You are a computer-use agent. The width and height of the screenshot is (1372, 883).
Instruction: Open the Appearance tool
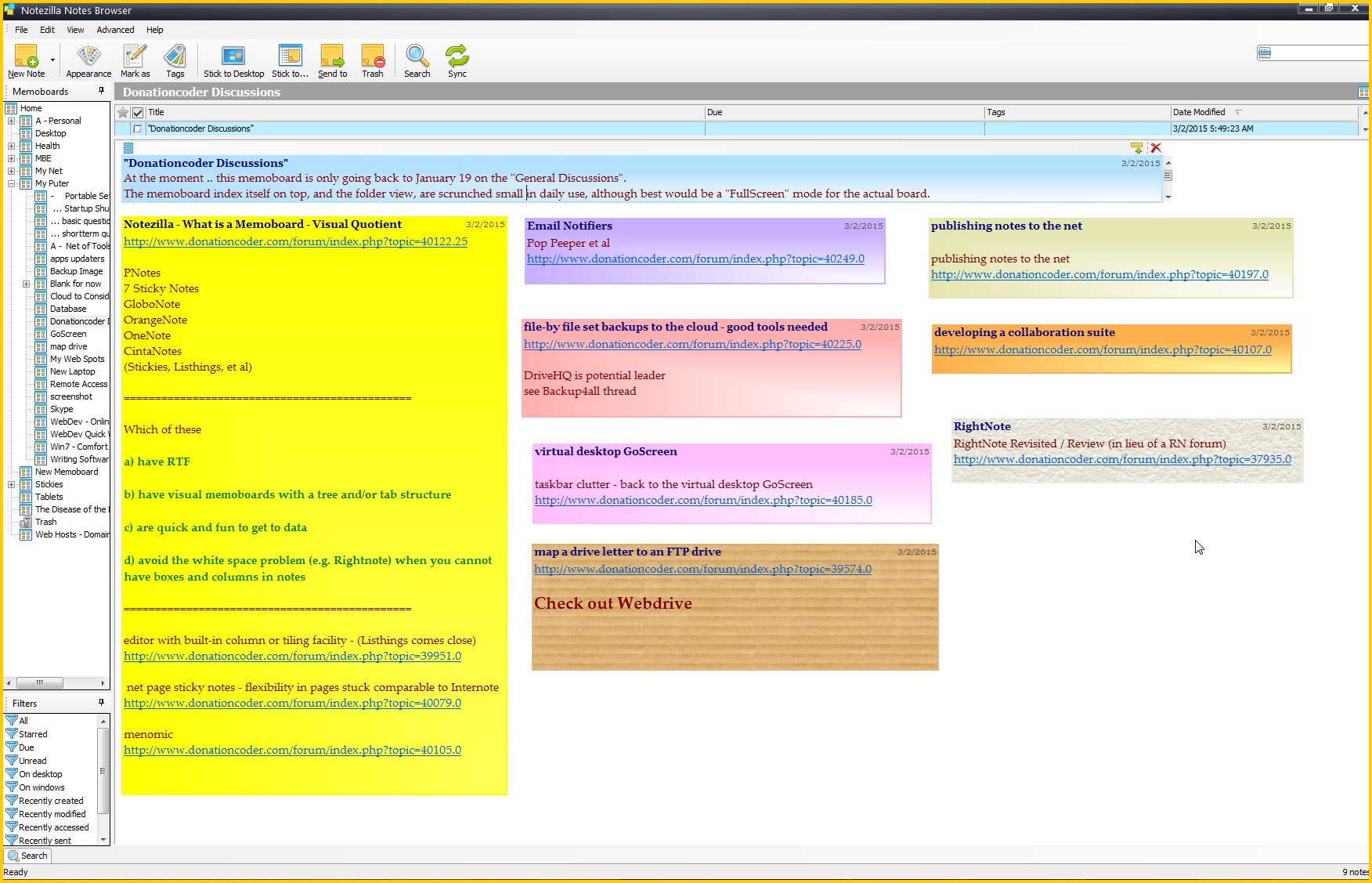(88, 61)
